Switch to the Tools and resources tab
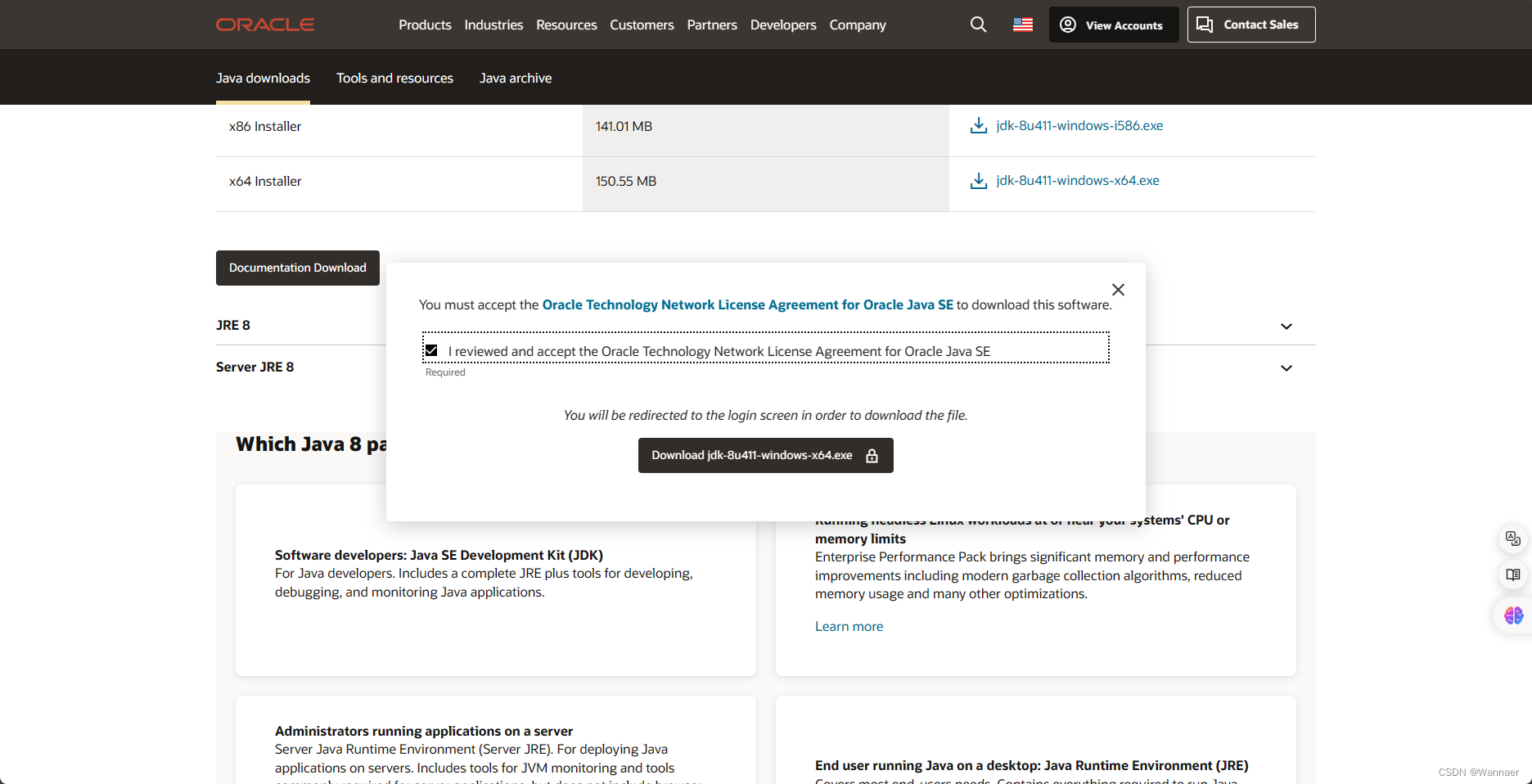The height and width of the screenshot is (784, 1532). pos(394,78)
